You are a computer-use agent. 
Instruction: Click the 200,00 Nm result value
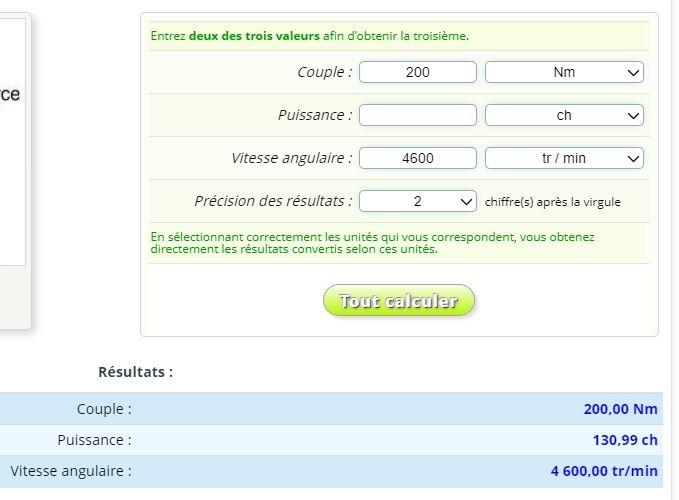point(620,409)
